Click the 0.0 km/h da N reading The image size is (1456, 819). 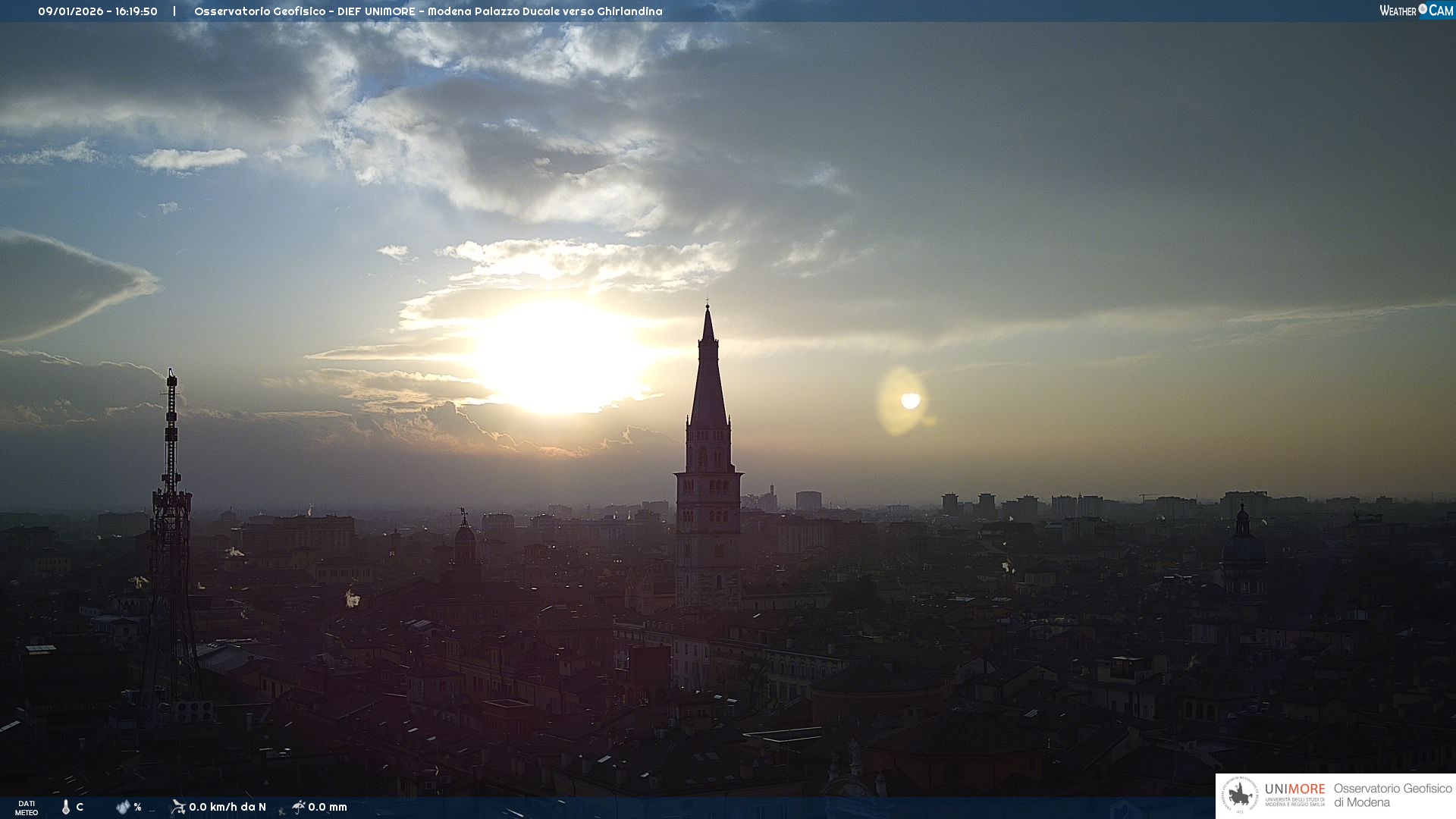click(227, 807)
